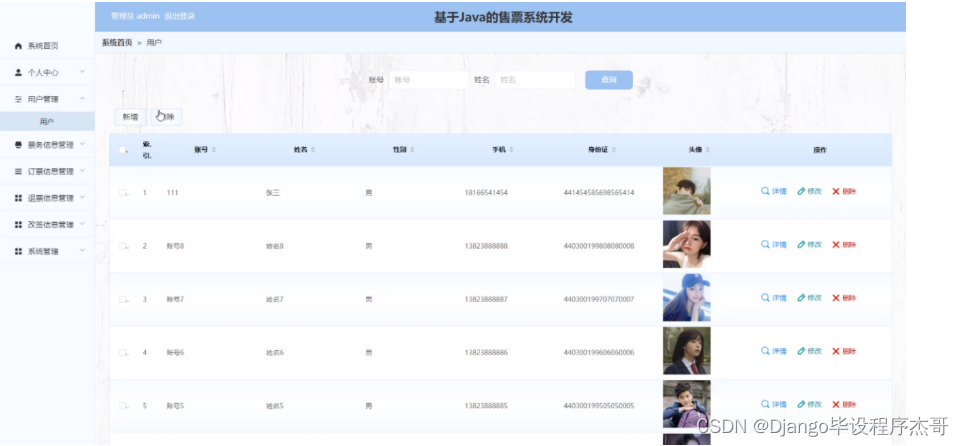Select 用户 submenu item in sidebar
Viewport: 964px width, 446px height.
coord(47,121)
